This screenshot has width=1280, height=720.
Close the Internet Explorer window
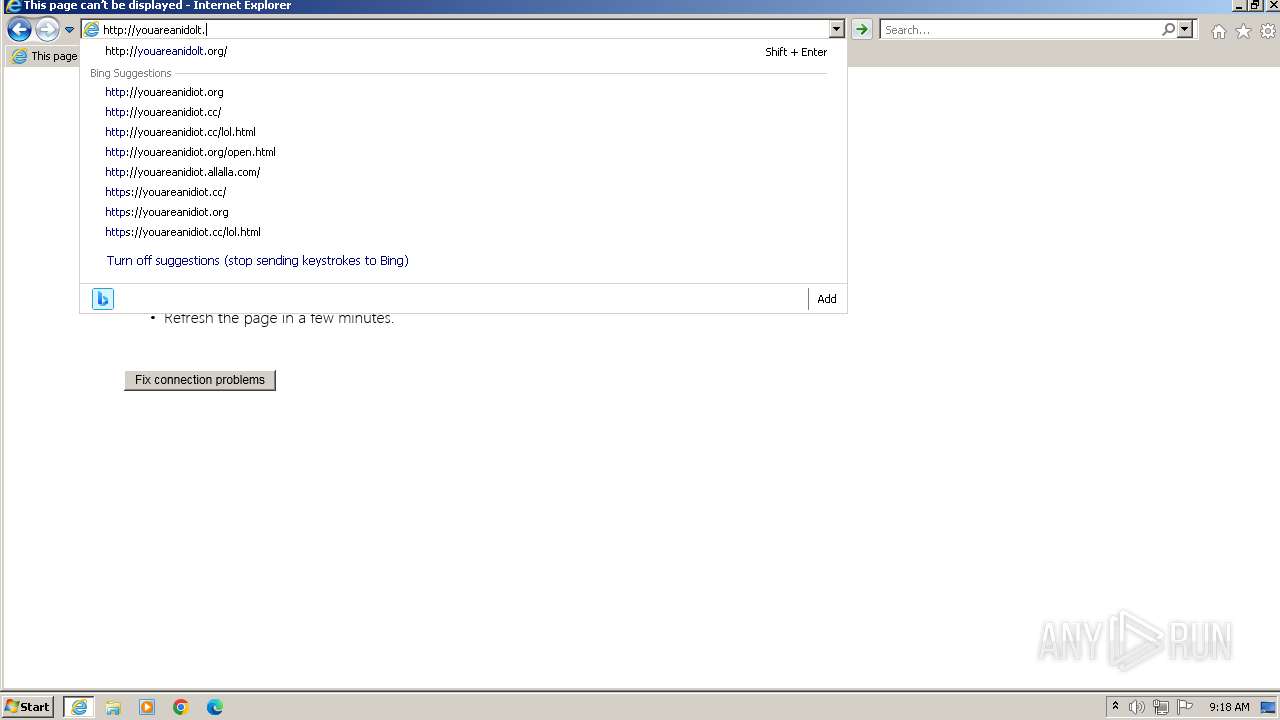pyautogui.click(x=1271, y=6)
